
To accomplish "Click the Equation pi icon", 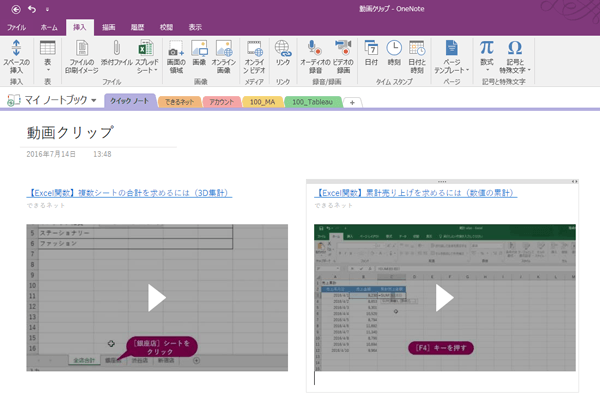I will tap(487, 47).
